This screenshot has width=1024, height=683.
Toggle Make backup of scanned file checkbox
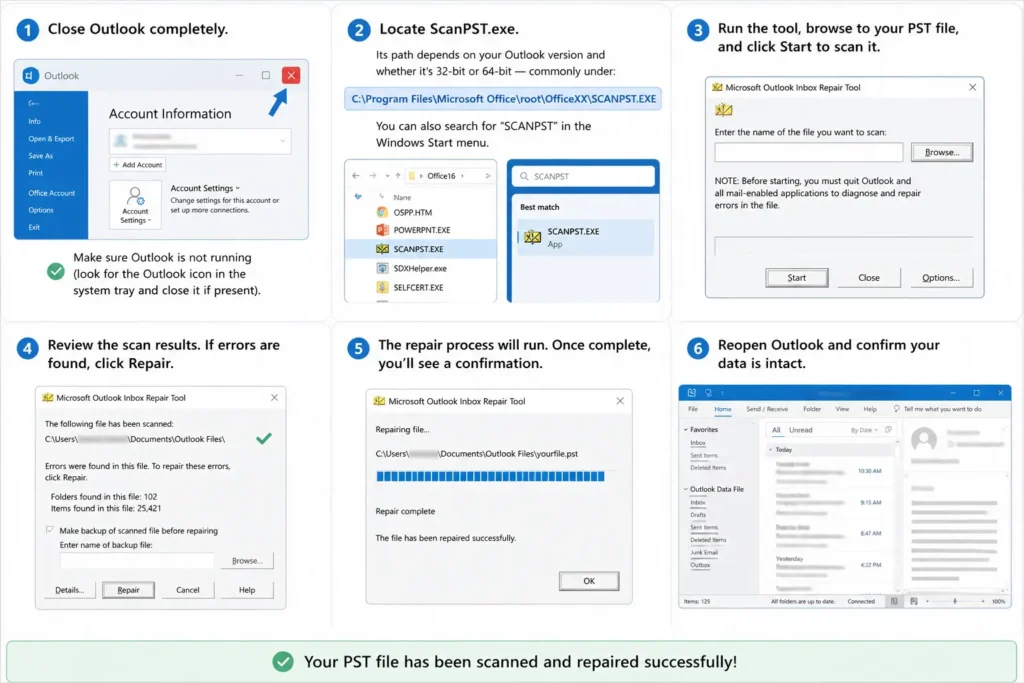pyautogui.click(x=50, y=530)
